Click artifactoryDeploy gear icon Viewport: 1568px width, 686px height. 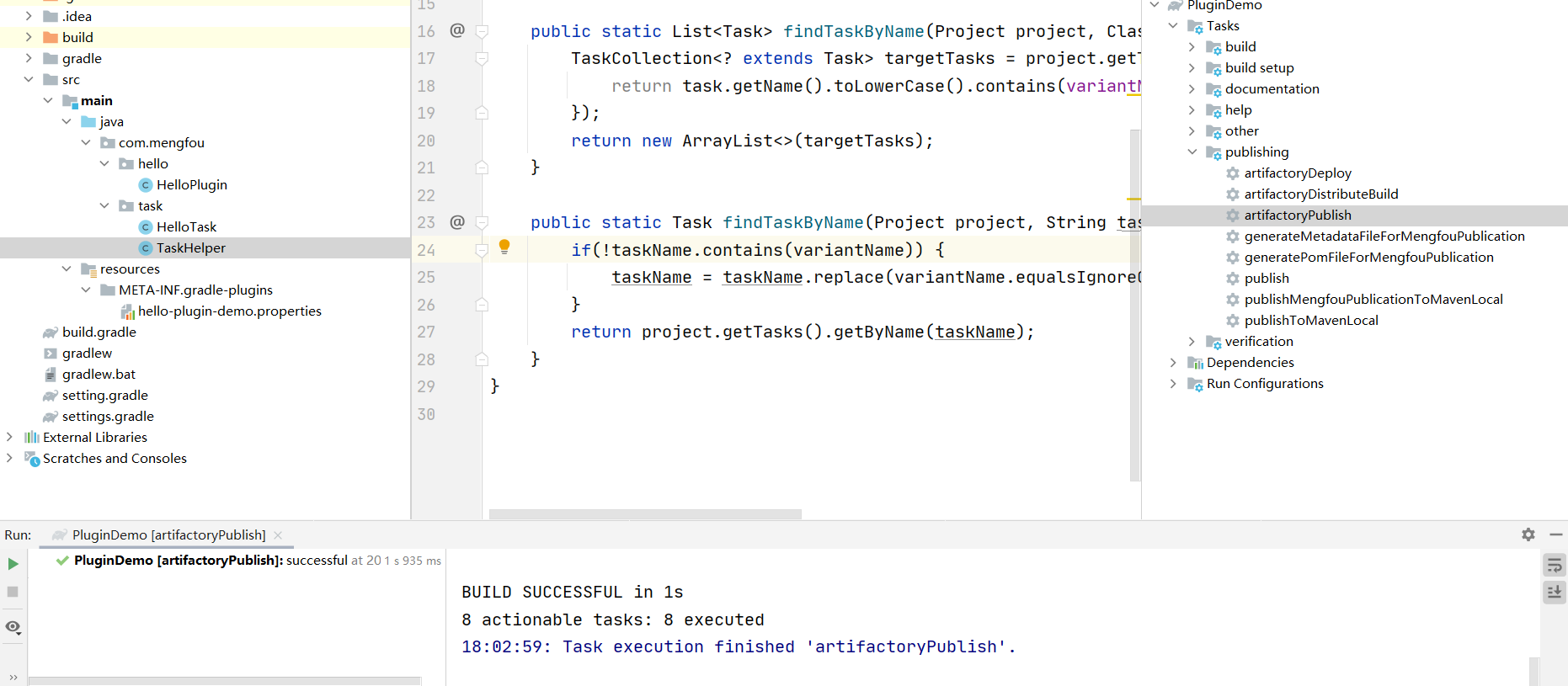(1233, 173)
